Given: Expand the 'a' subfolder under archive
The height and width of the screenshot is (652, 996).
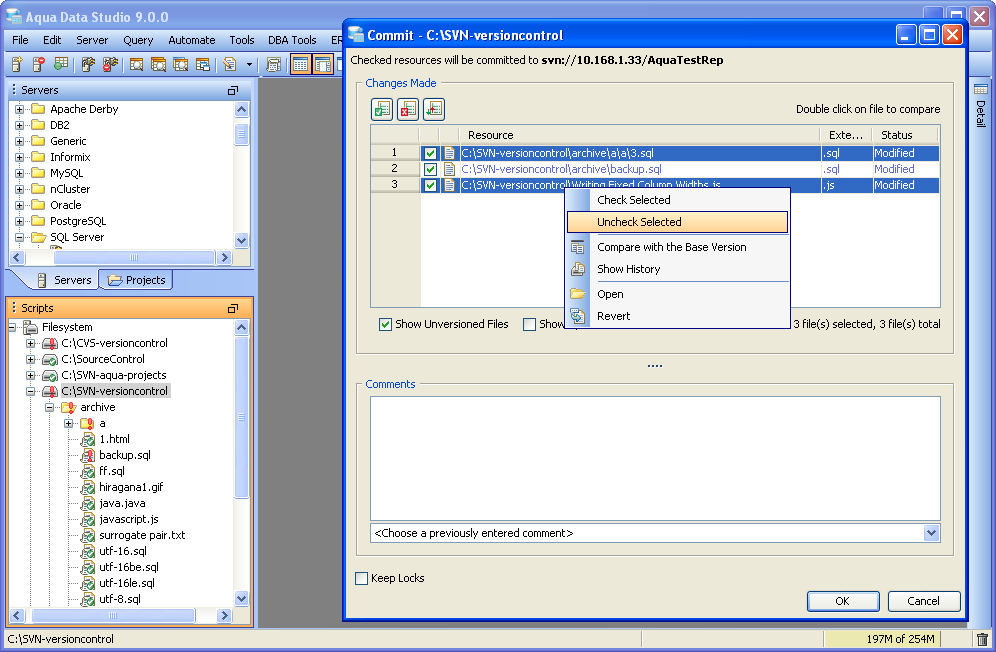Looking at the screenshot, I should pos(68,423).
